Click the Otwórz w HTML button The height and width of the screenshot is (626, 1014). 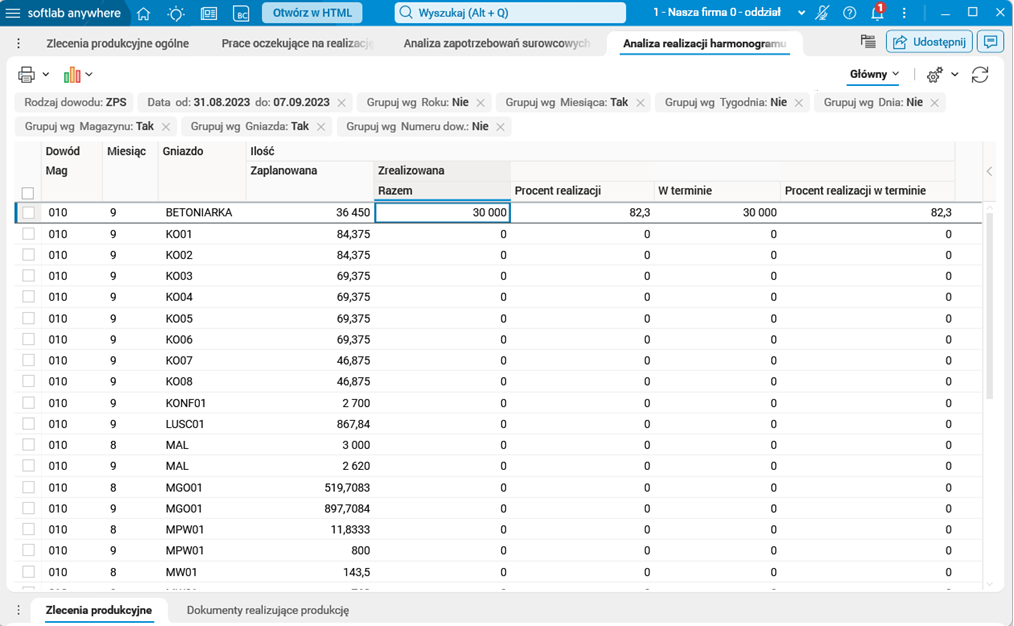[x=312, y=13]
